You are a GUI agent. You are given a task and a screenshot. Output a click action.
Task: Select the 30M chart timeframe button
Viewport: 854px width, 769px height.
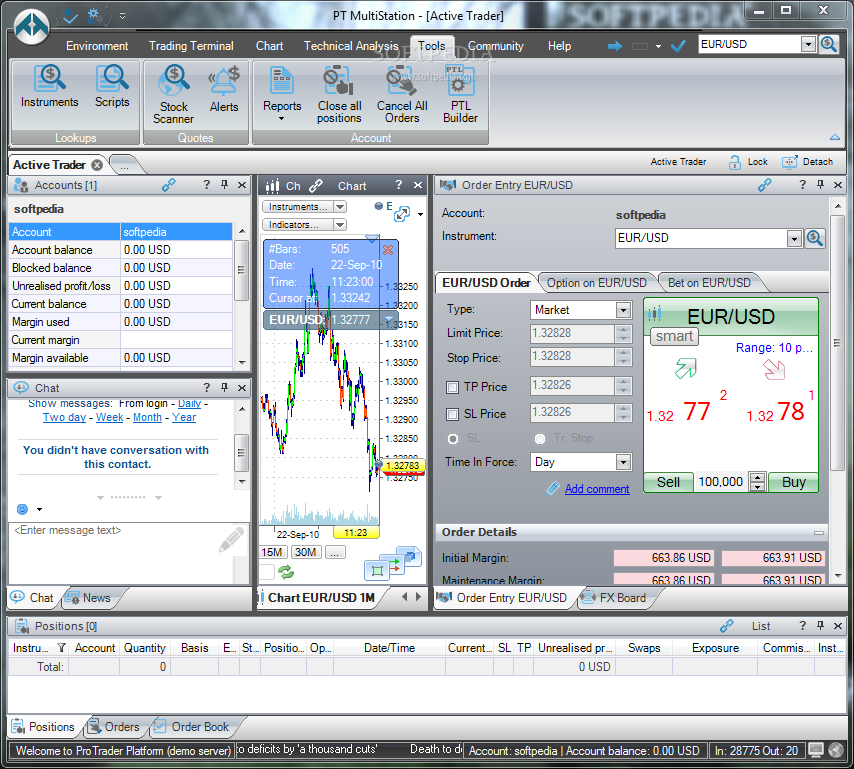(306, 552)
